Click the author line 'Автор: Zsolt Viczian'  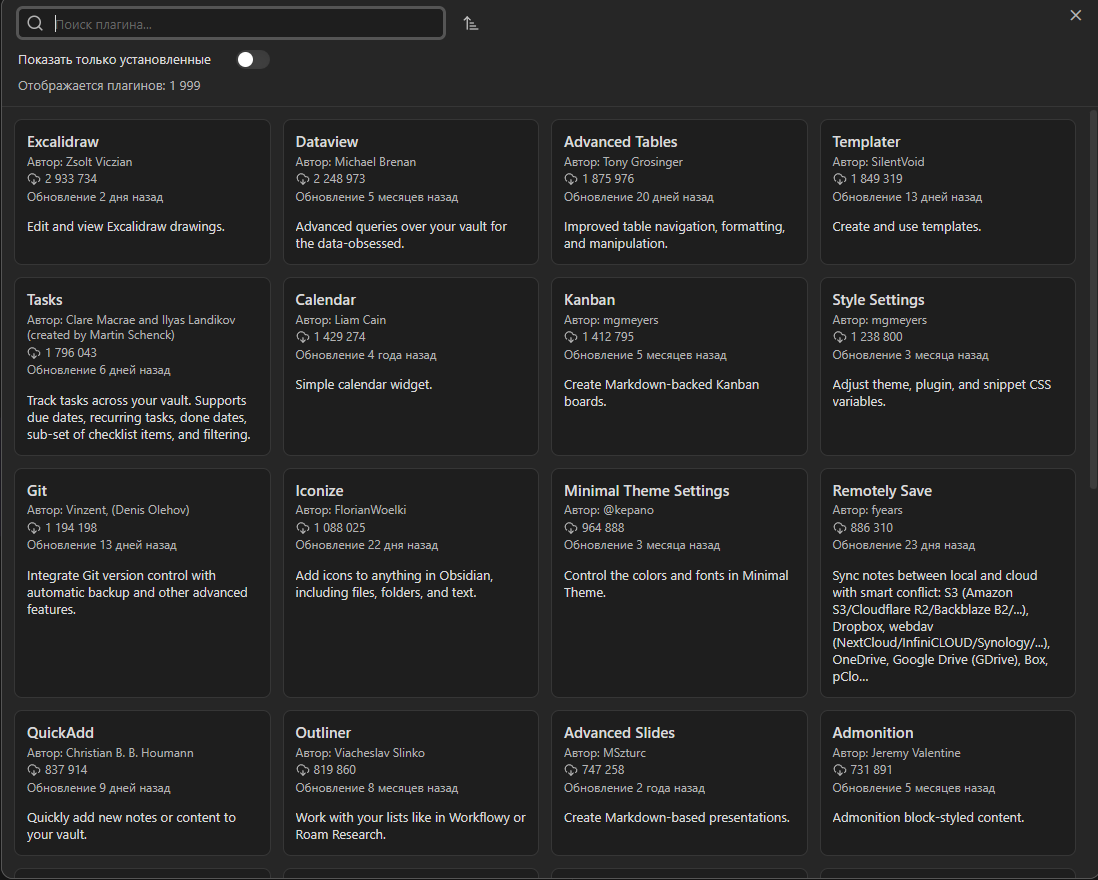(80, 162)
